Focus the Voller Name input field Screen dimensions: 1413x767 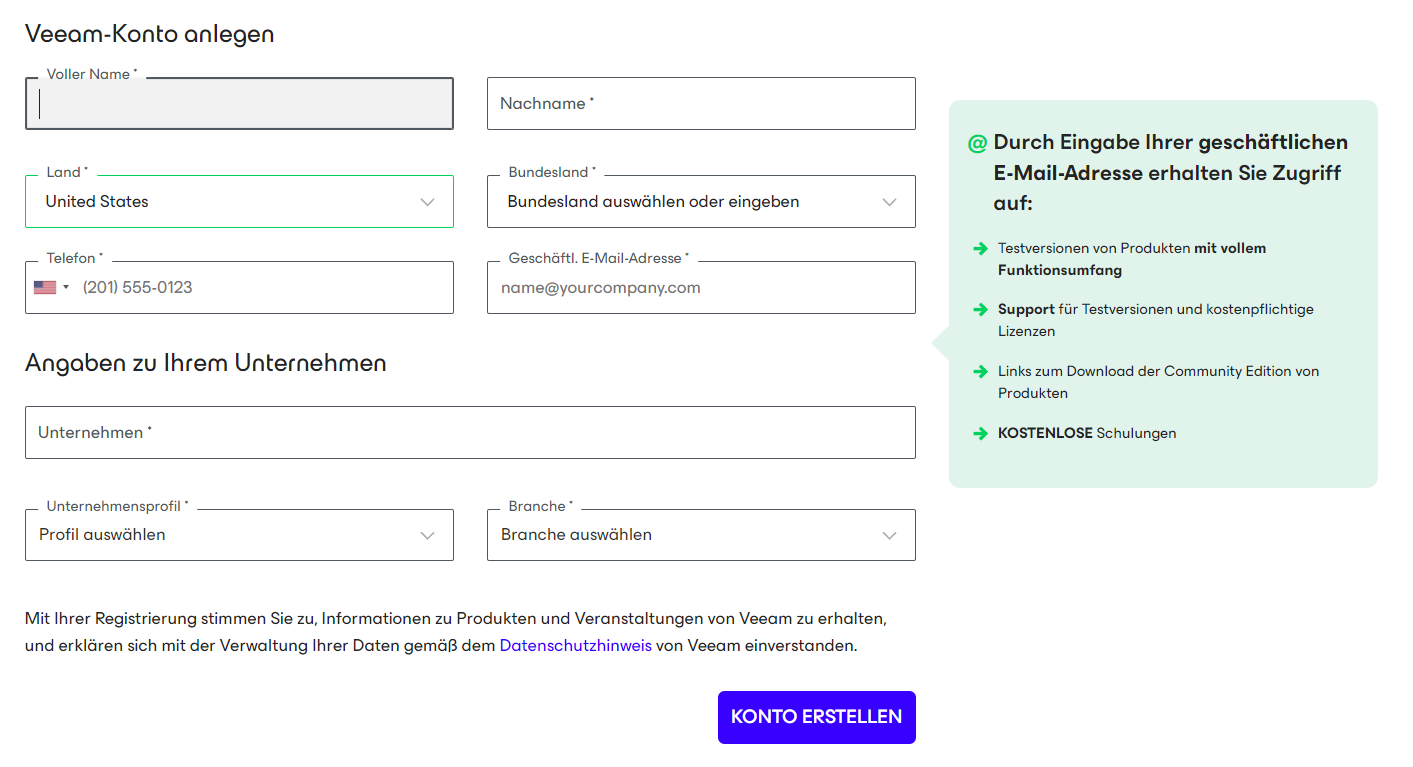(239, 103)
